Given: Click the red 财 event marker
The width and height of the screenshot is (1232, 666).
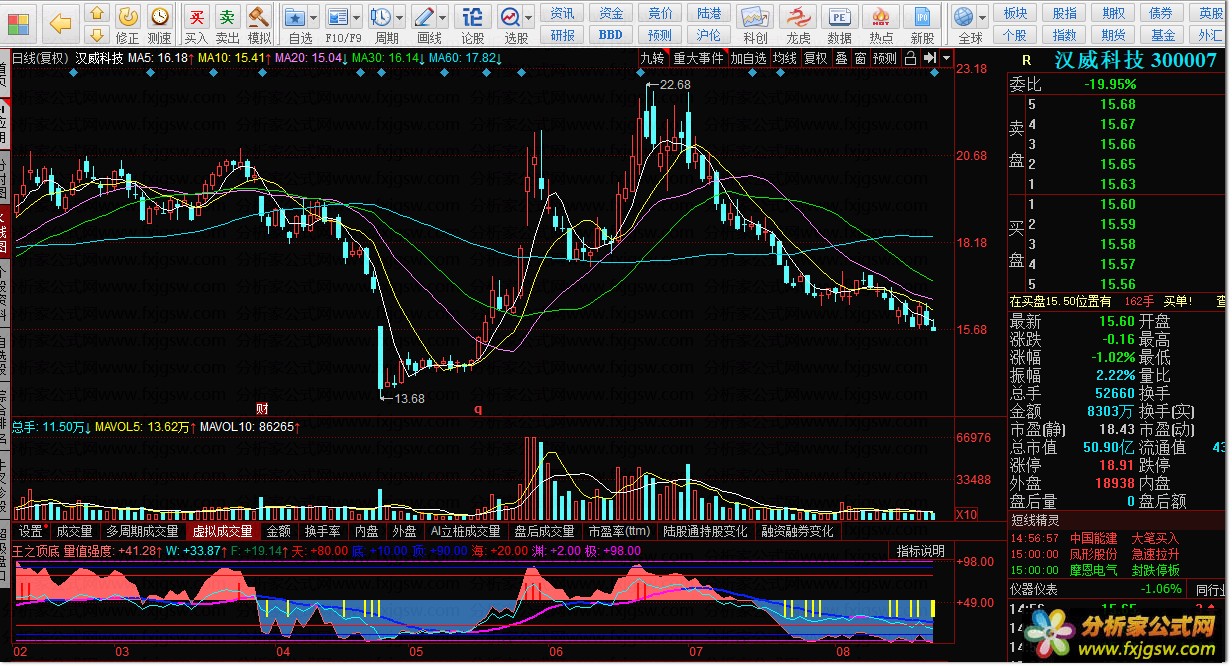Looking at the screenshot, I should coord(262,408).
